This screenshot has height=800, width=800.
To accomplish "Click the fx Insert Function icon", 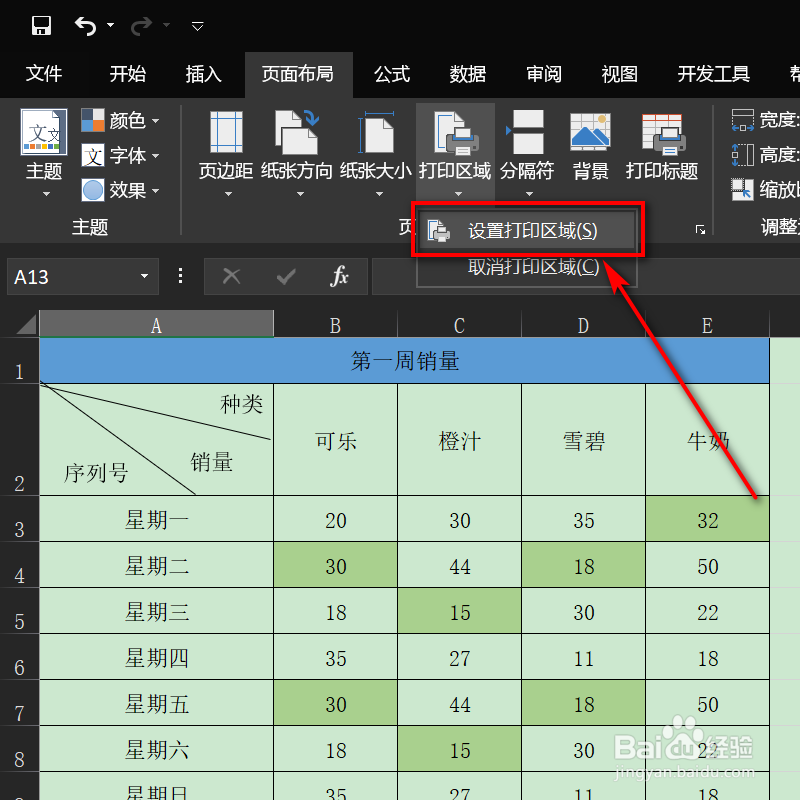I will pyautogui.click(x=339, y=277).
